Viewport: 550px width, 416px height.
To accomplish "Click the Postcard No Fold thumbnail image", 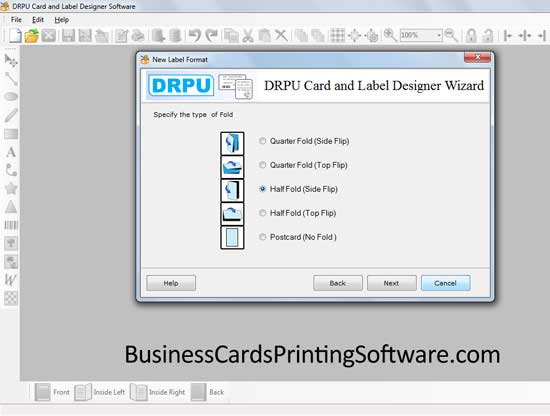I will pos(232,238).
